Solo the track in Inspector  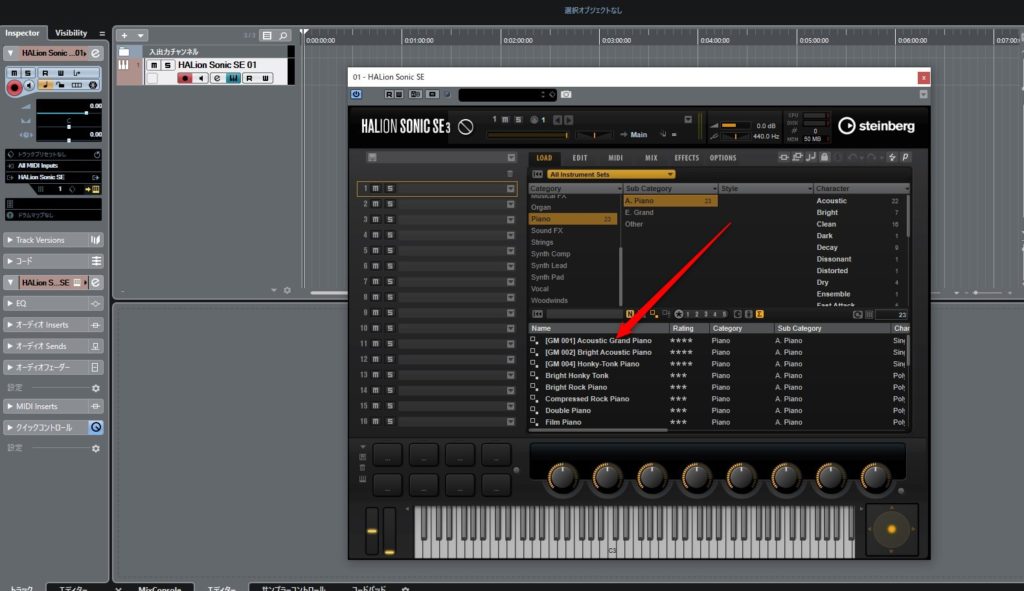click(27, 72)
